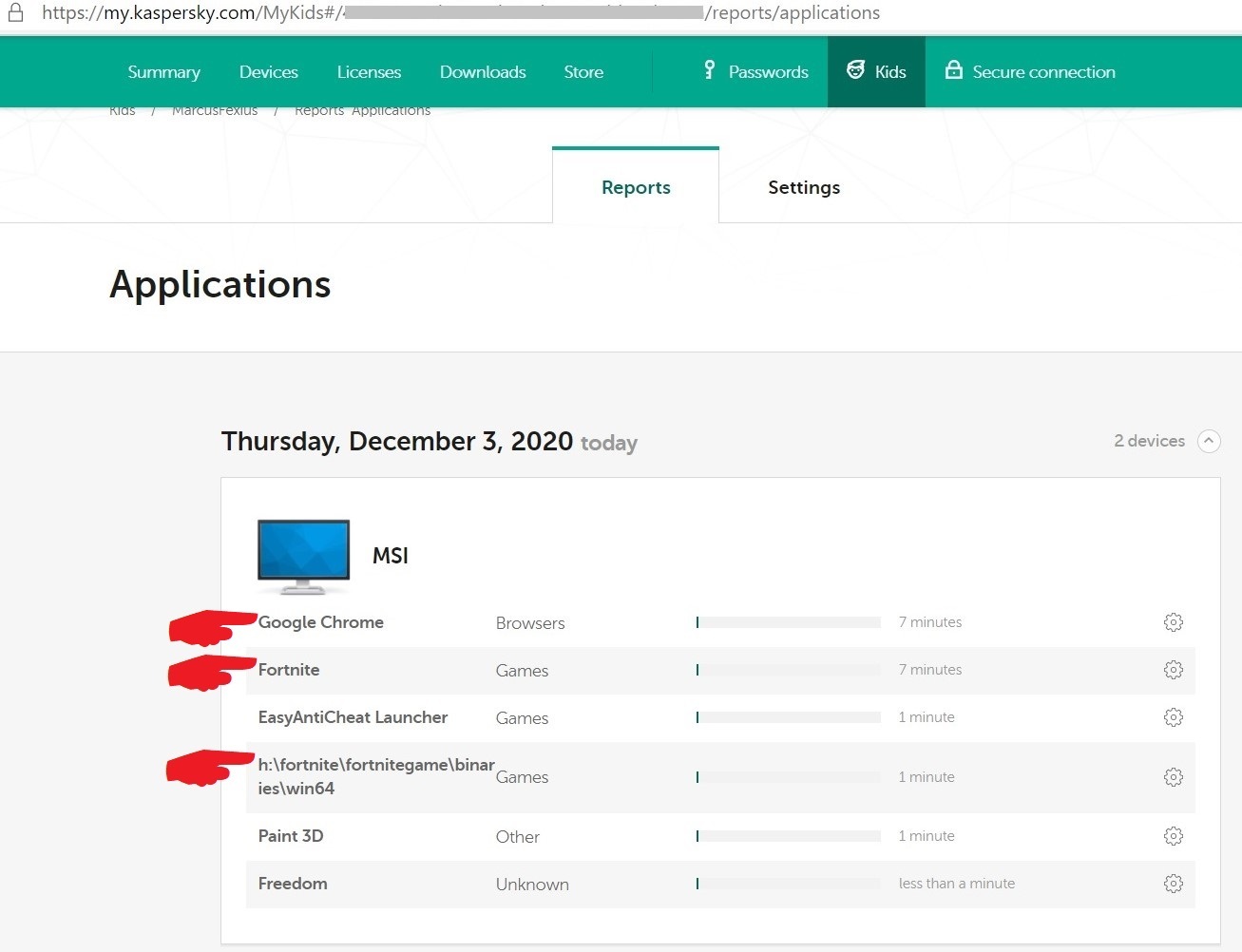
Task: Click the MarcusFexius breadcrumb link
Action: pos(215,110)
